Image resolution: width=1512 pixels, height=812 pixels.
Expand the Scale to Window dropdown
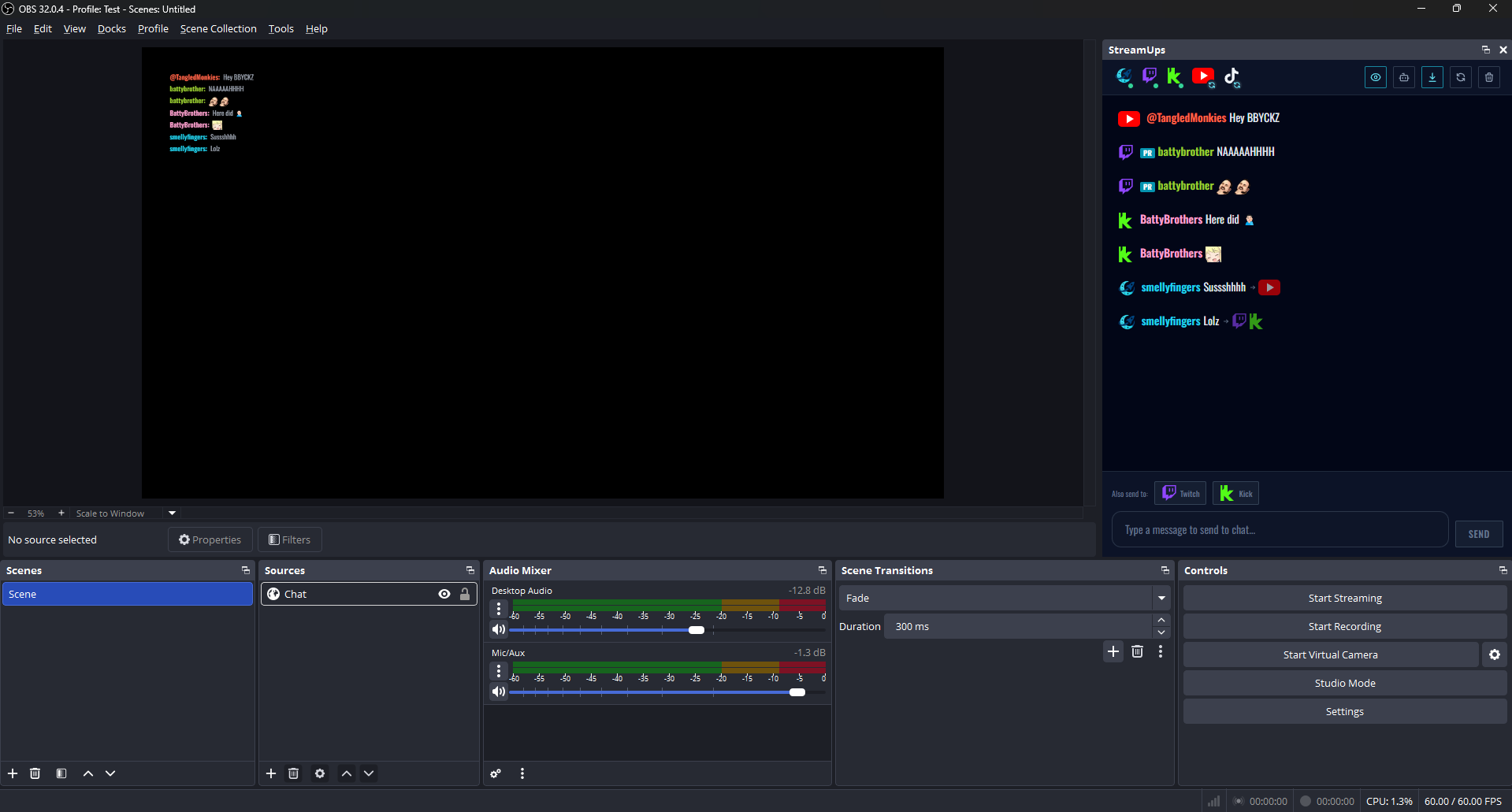[173, 513]
